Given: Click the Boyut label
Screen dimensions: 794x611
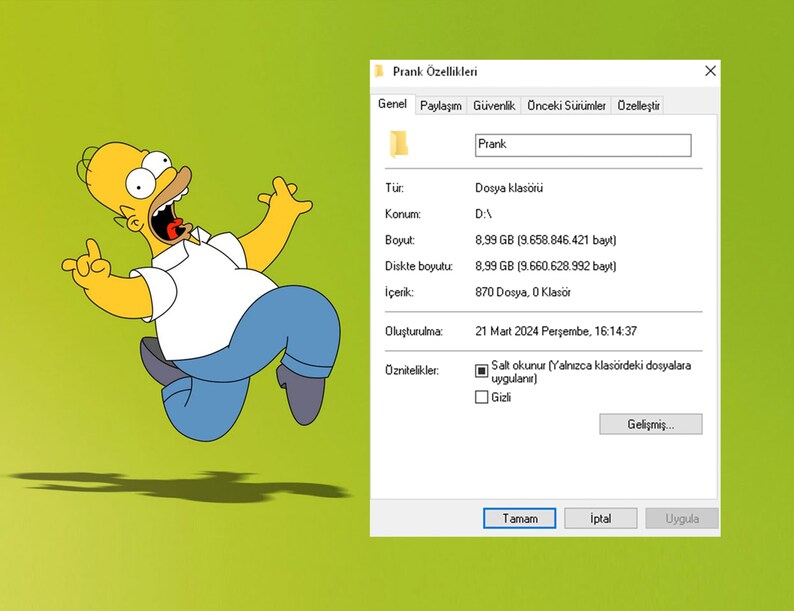Looking at the screenshot, I should [x=400, y=240].
